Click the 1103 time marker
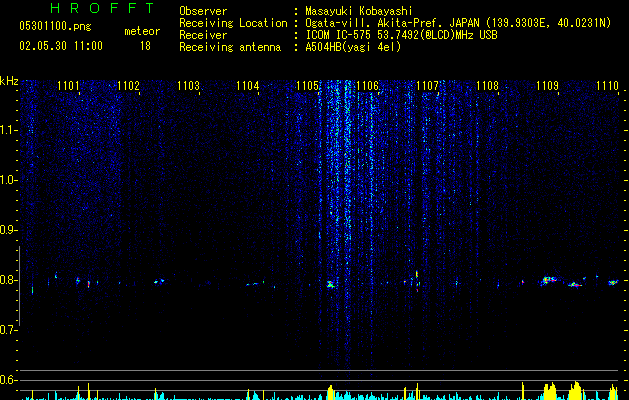This screenshot has width=629, height=400. (x=188, y=86)
